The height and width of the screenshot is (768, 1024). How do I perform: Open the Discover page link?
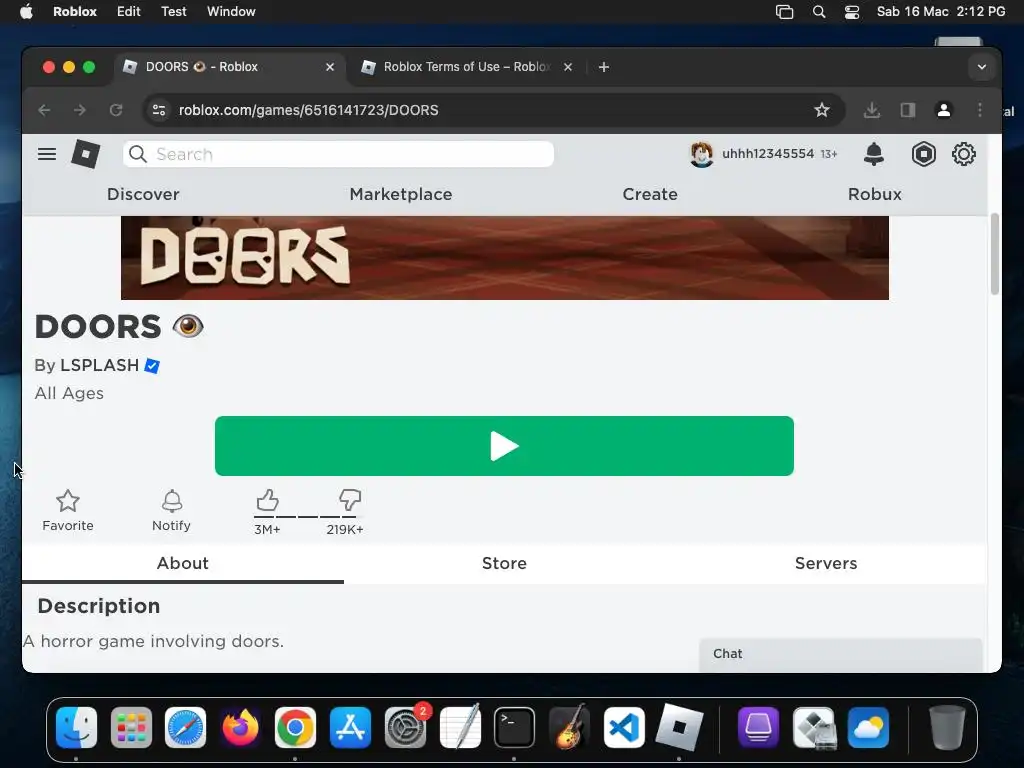(x=143, y=194)
